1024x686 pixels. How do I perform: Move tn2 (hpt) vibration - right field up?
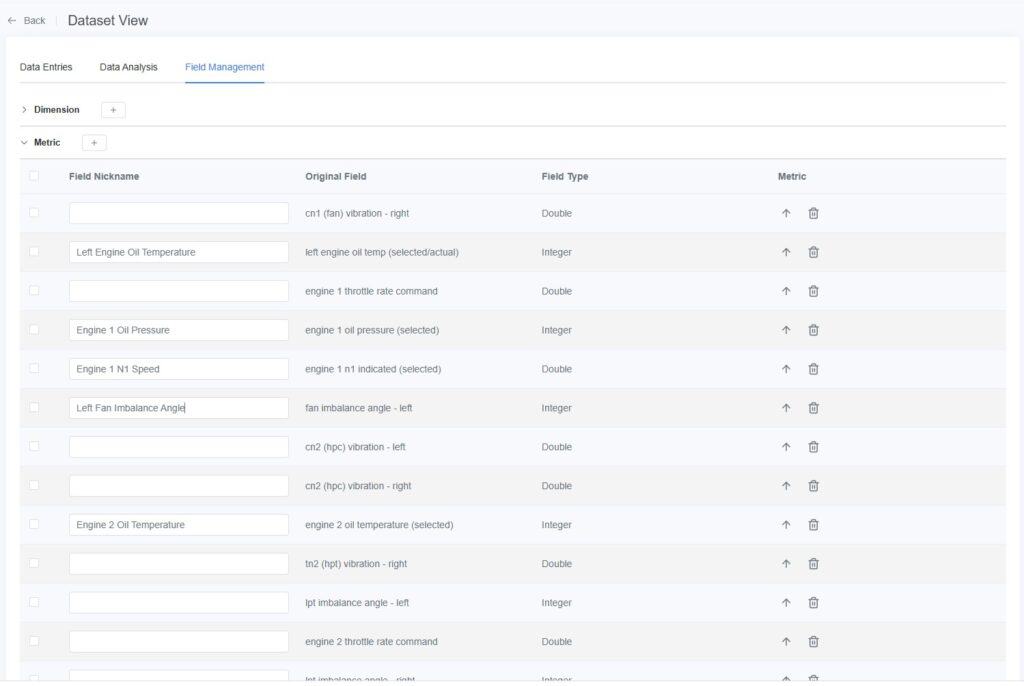point(786,564)
